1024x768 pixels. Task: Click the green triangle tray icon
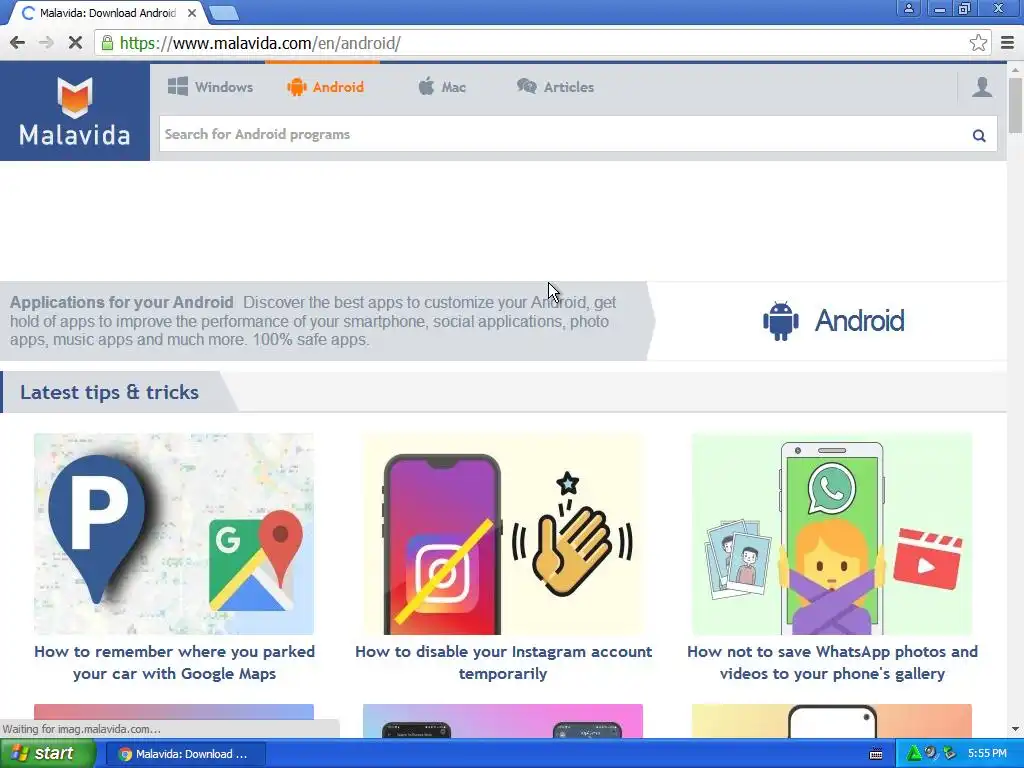(x=913, y=753)
